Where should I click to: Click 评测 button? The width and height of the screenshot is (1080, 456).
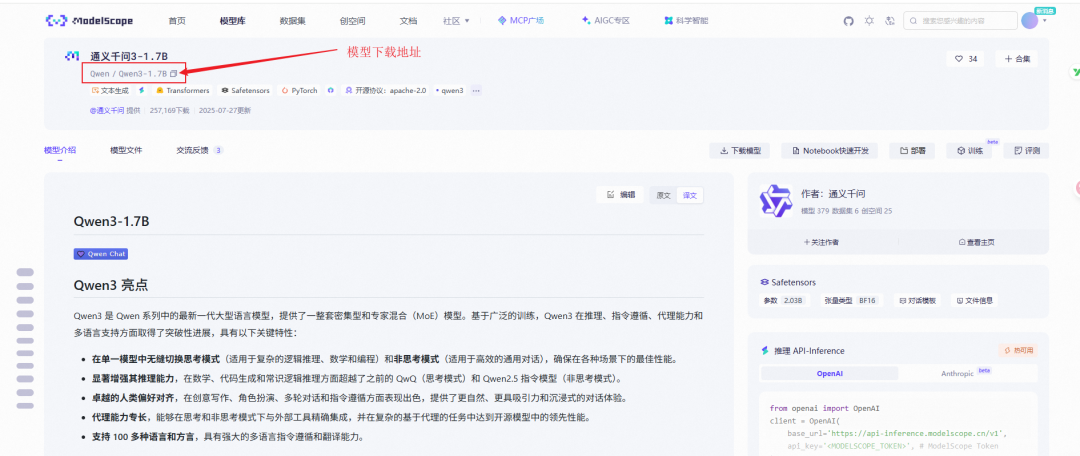pos(1026,151)
